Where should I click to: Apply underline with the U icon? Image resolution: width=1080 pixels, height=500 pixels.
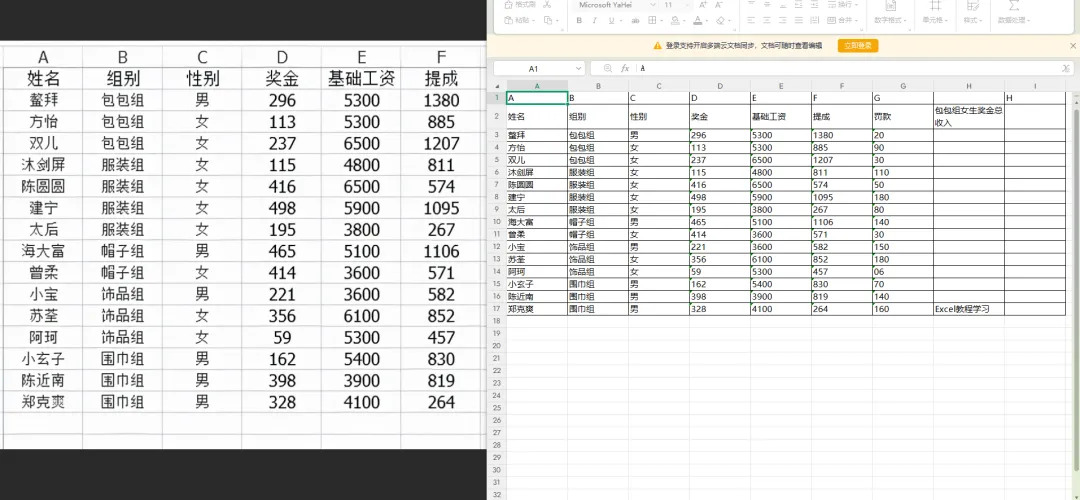(611, 20)
